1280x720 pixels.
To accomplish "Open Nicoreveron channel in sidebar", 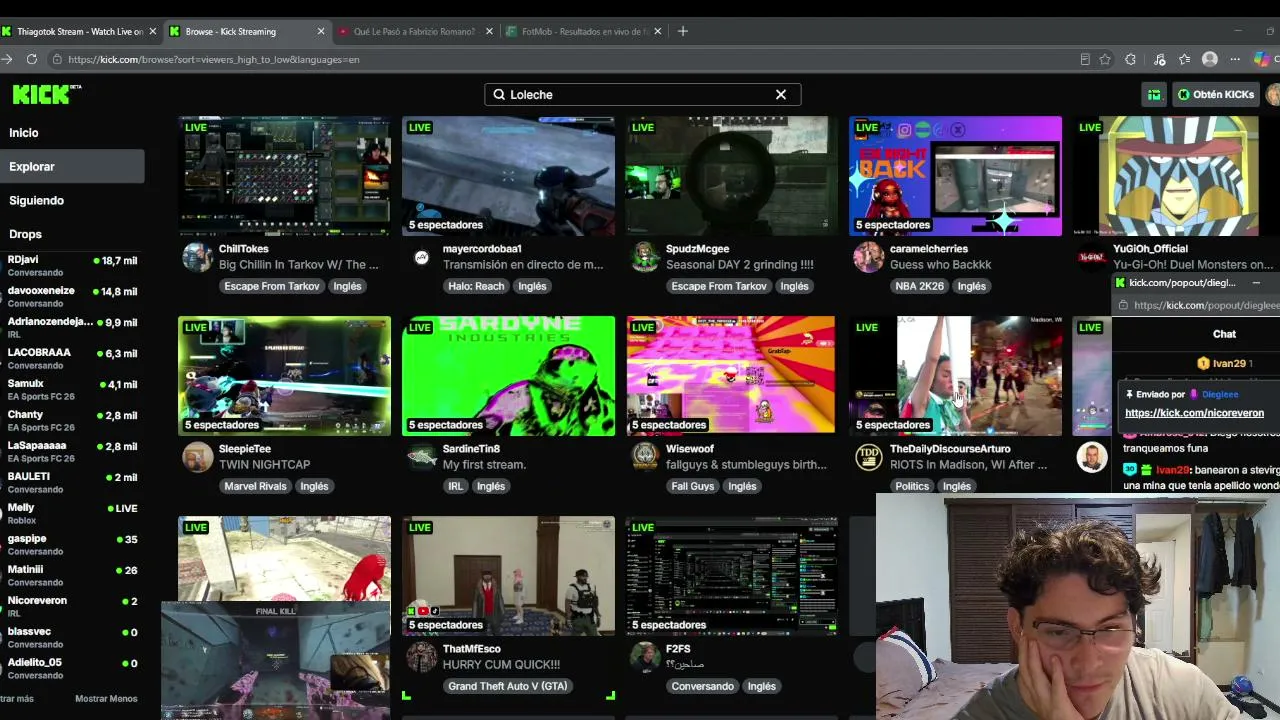I will tap(72, 606).
